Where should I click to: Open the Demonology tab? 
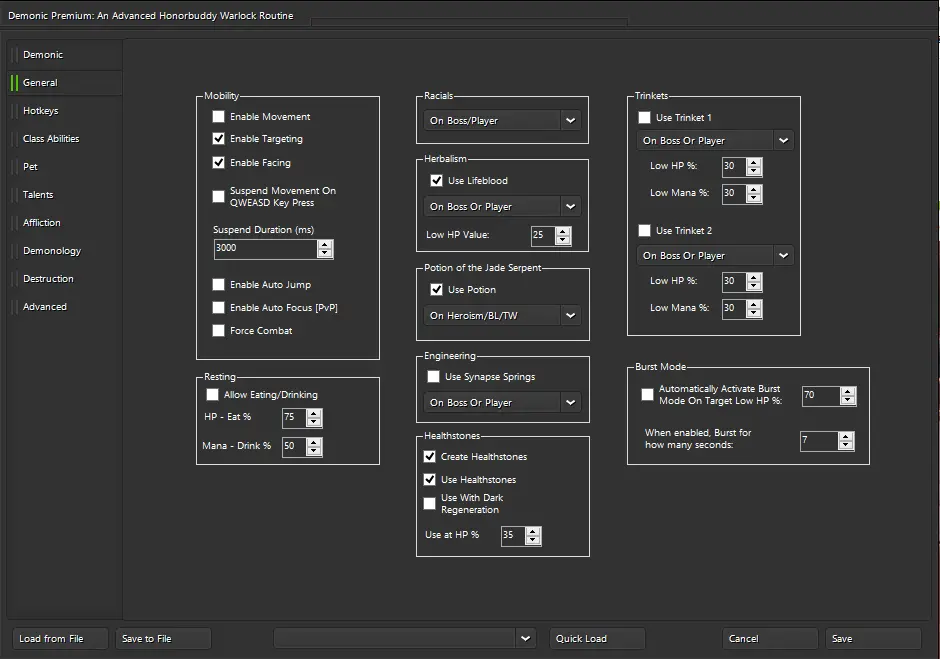(65, 251)
